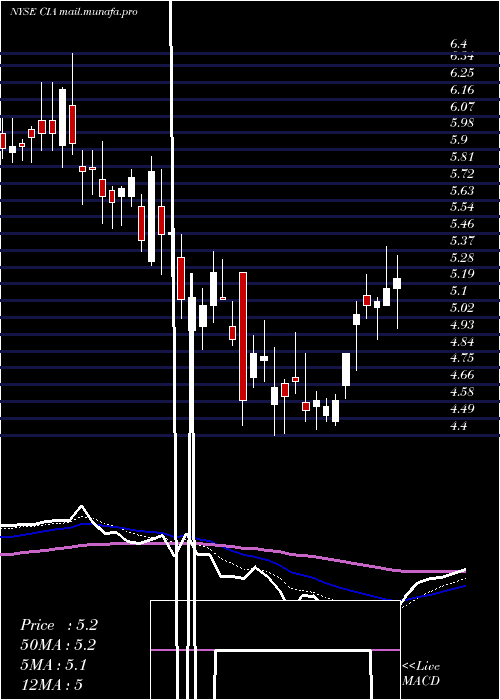
Task: Select the 4.49 price axis label
Action: (x=462, y=408)
